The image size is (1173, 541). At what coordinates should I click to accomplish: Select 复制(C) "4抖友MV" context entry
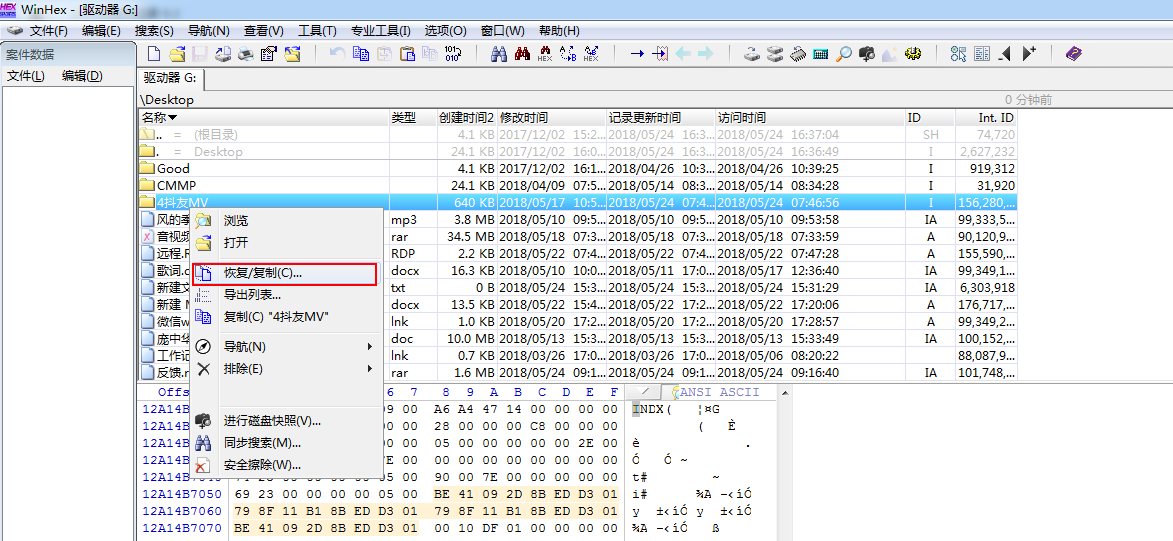point(287,317)
